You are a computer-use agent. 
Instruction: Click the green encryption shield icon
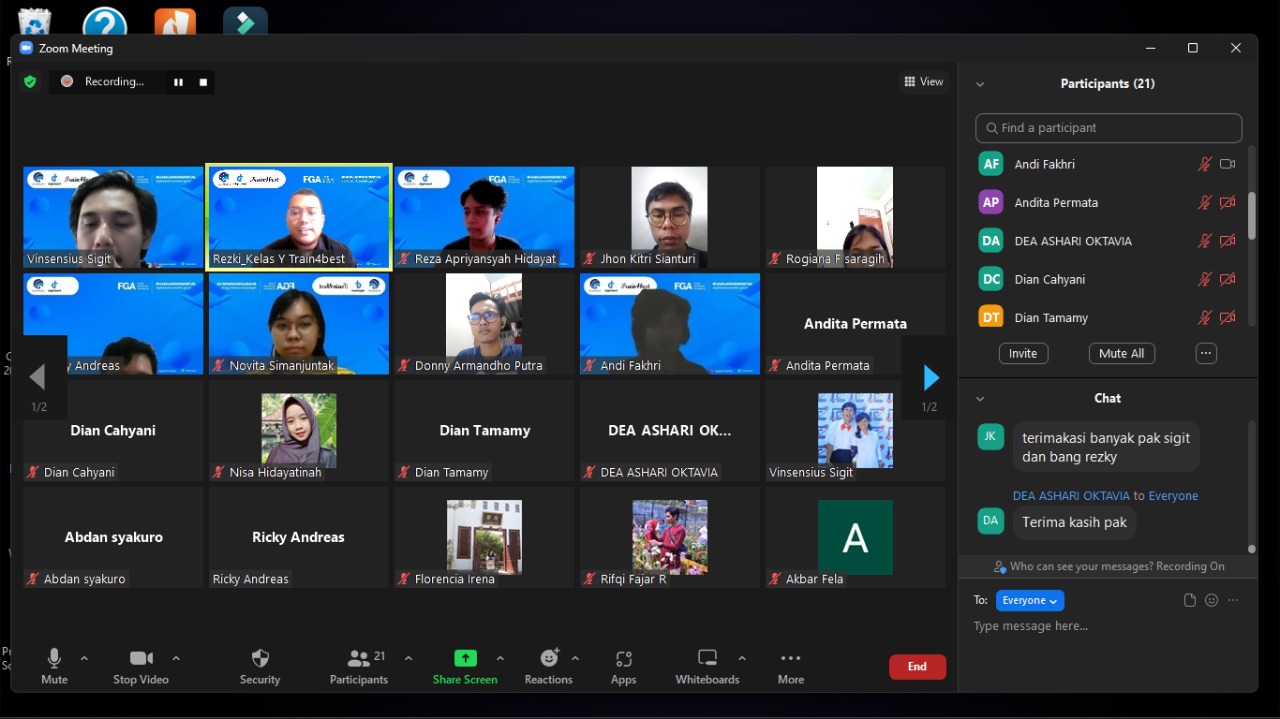click(30, 82)
